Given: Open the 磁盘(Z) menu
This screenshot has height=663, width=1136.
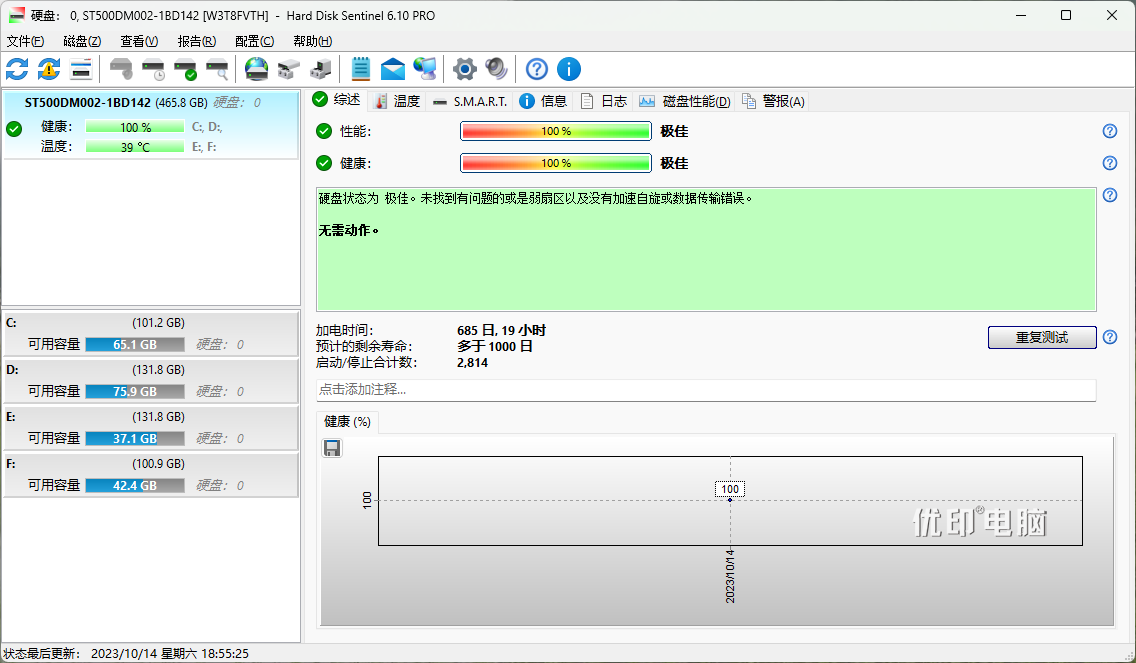Looking at the screenshot, I should tap(82, 41).
